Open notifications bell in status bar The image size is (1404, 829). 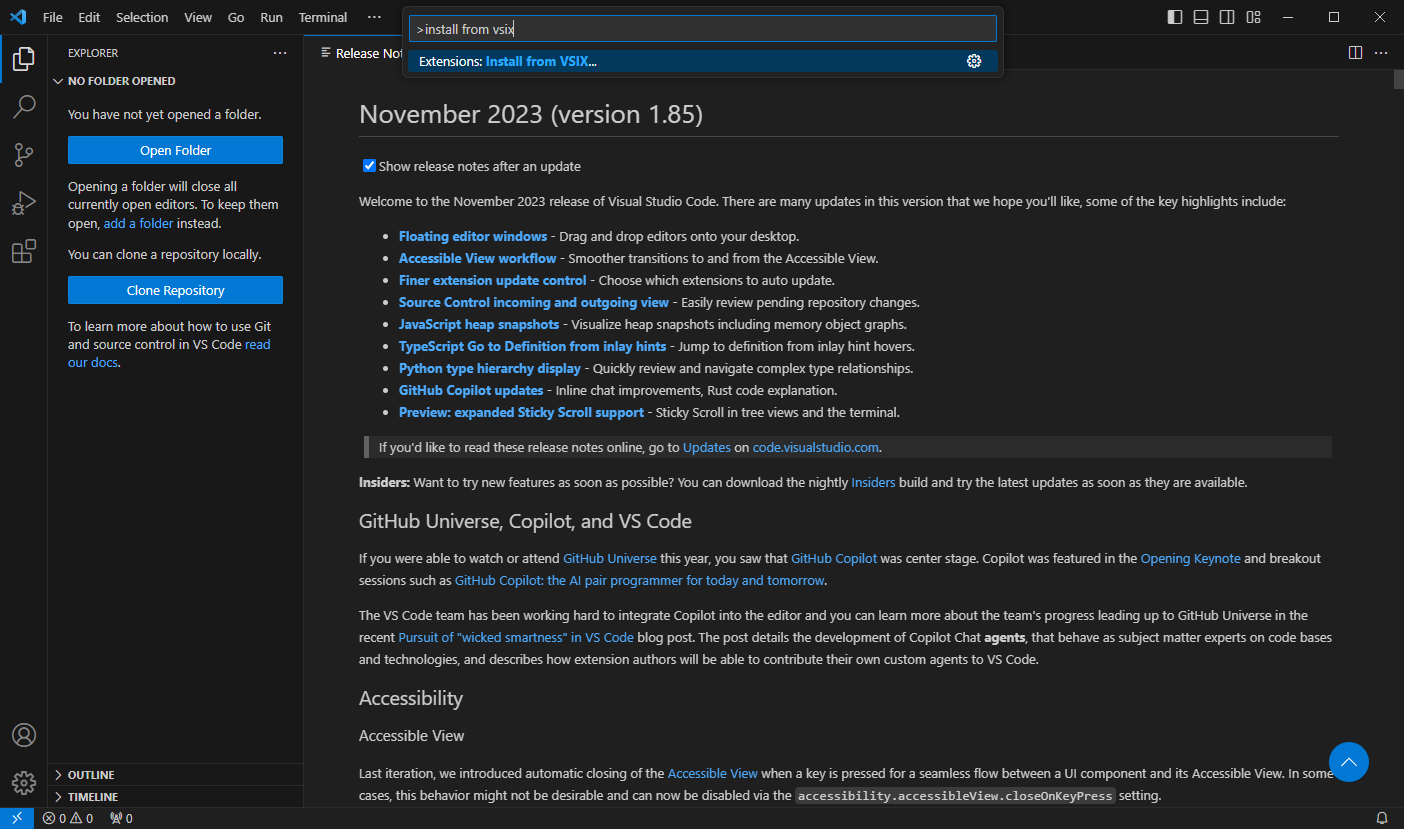(x=1382, y=818)
